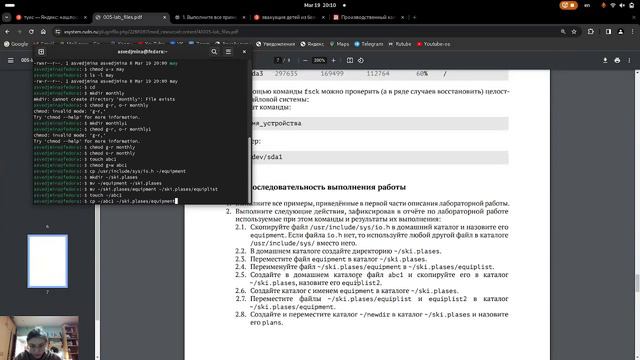Click the terminal vertical scrollbar
This screenshot has height=360, width=640.
point(249,170)
